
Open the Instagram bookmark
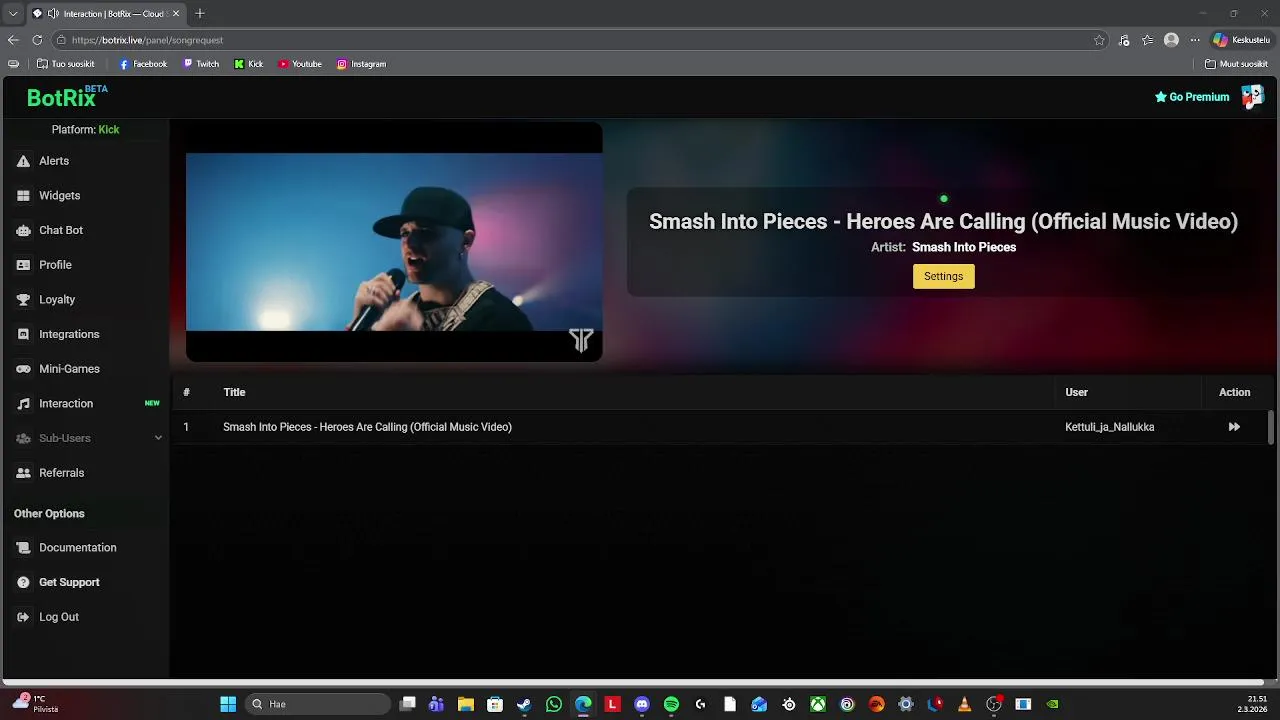click(x=361, y=64)
